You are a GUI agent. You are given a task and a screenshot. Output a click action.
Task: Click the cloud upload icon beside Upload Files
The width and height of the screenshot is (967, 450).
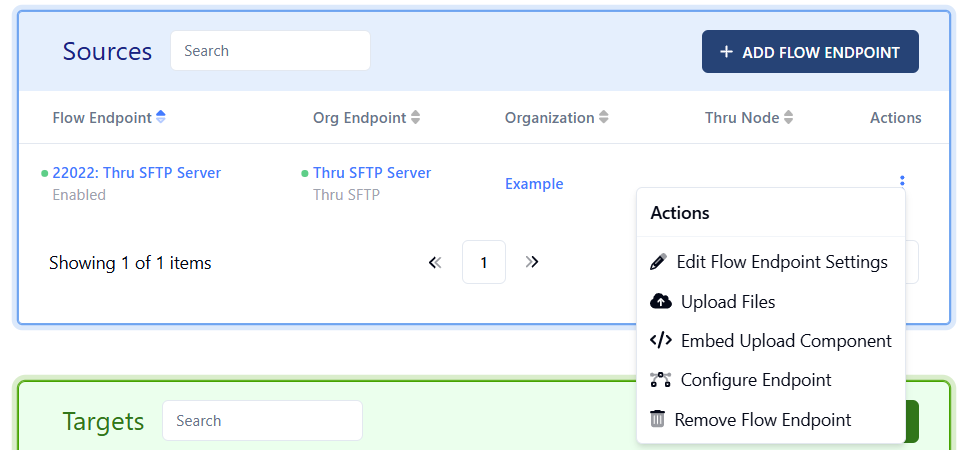click(660, 301)
